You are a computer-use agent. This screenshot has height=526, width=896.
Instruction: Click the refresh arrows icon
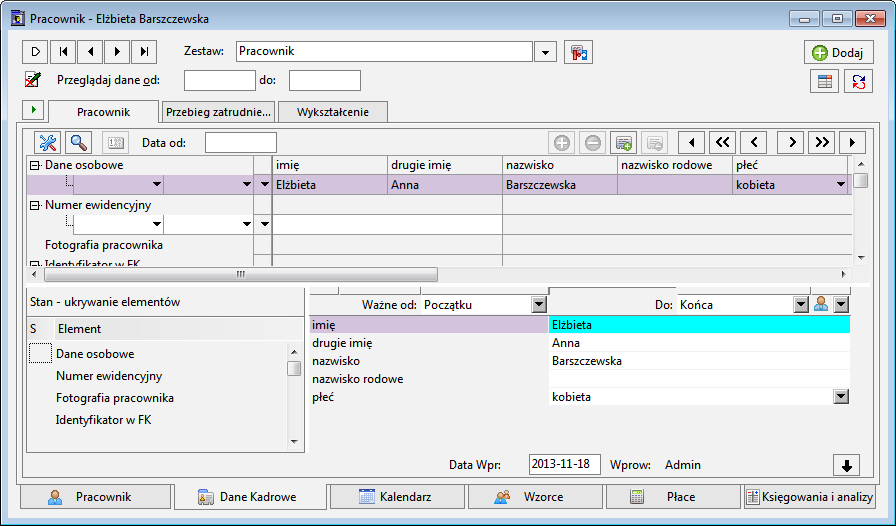859,81
